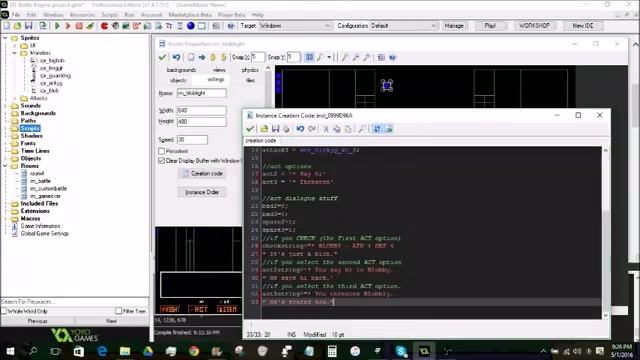The width and height of the screenshot is (640, 360).
Task: Open Google Chrome from taskbar
Action: [x=194, y=351]
